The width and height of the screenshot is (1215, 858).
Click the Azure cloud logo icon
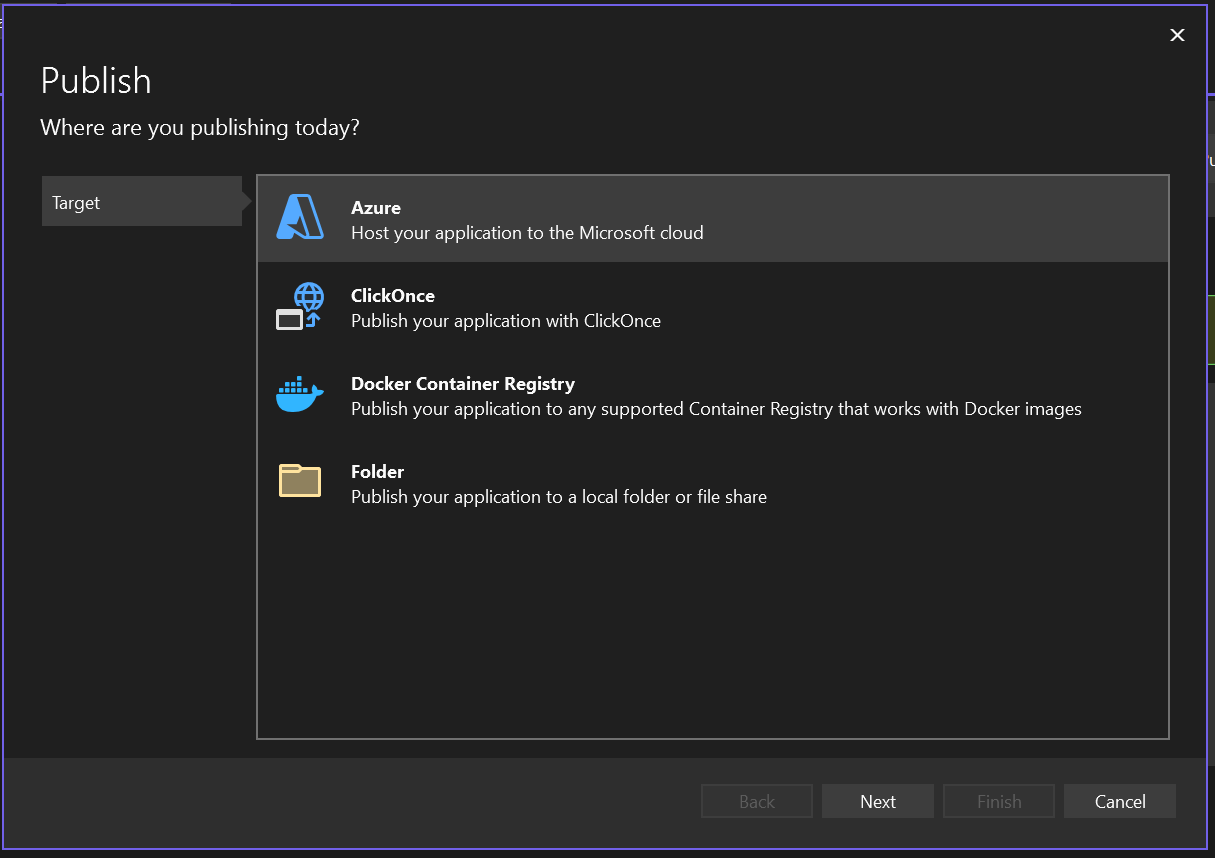point(300,218)
